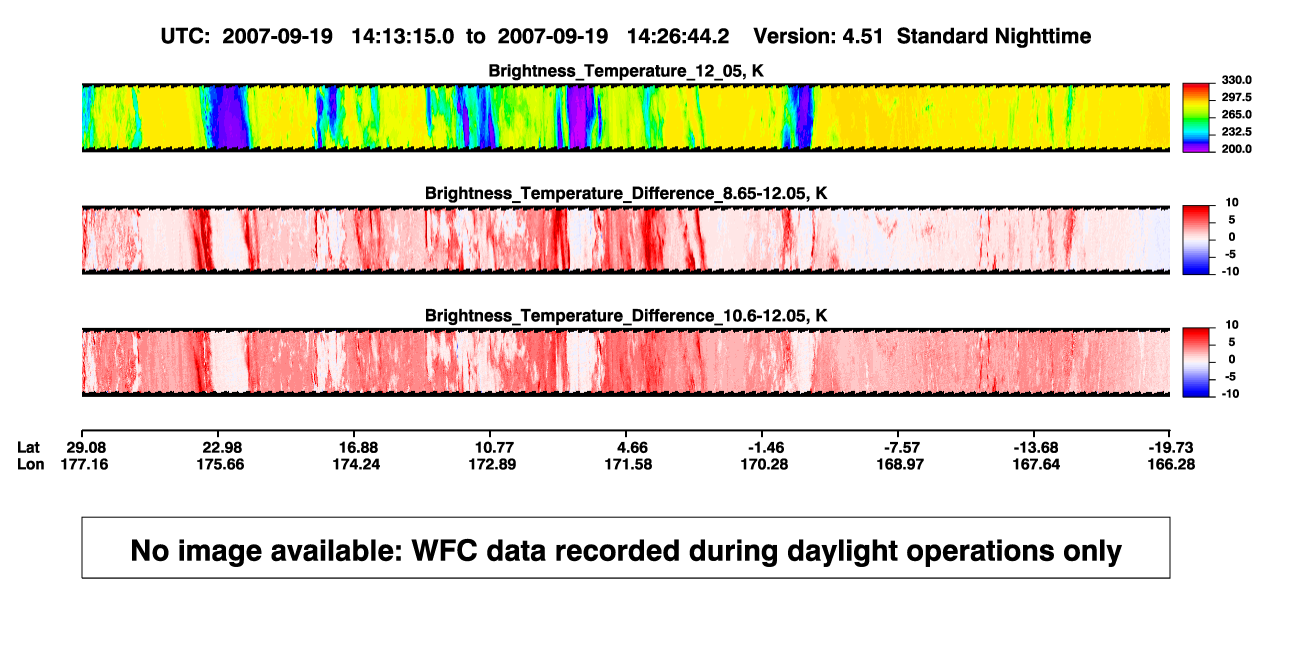Click the UTC: label in the header
This screenshot has height=667, width=1300.
[x=186, y=36]
